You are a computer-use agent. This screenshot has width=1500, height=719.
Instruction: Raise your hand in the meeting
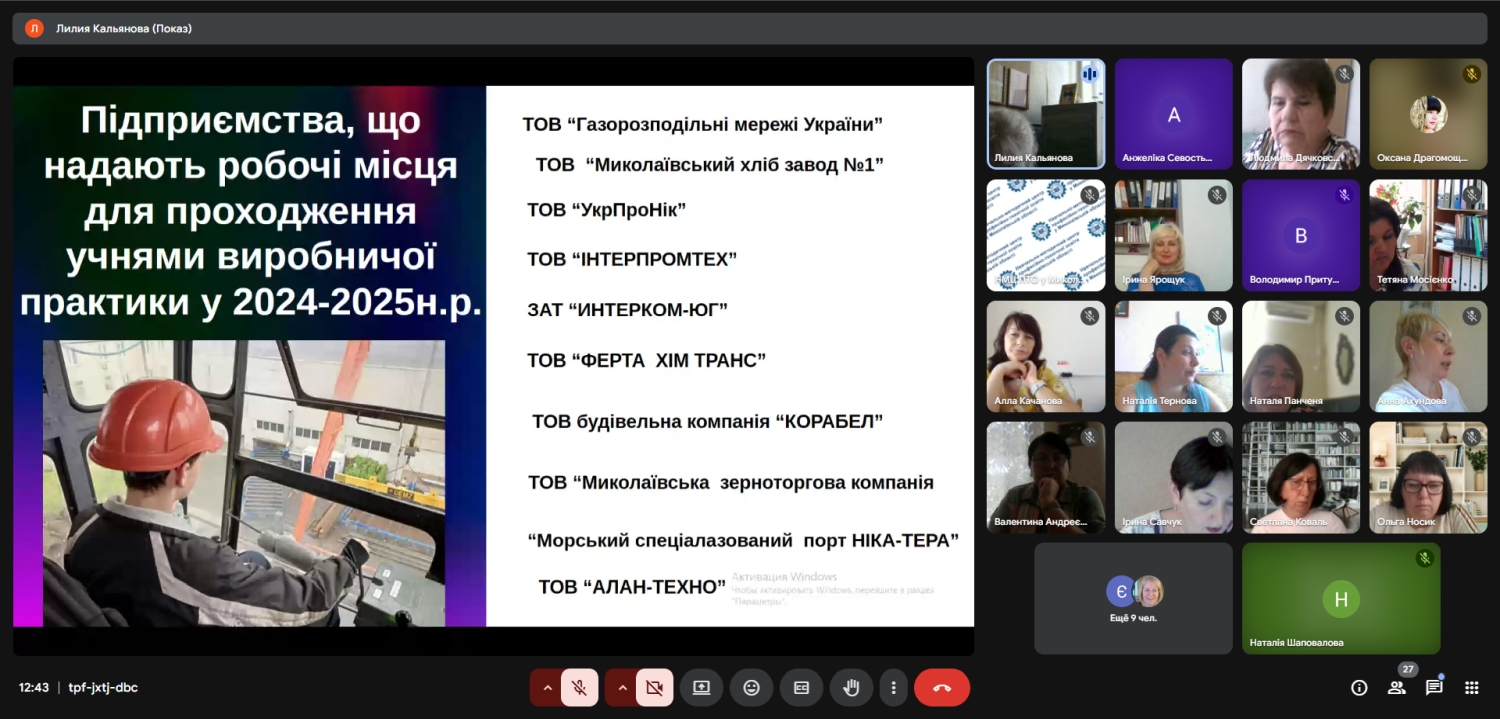[851, 688]
